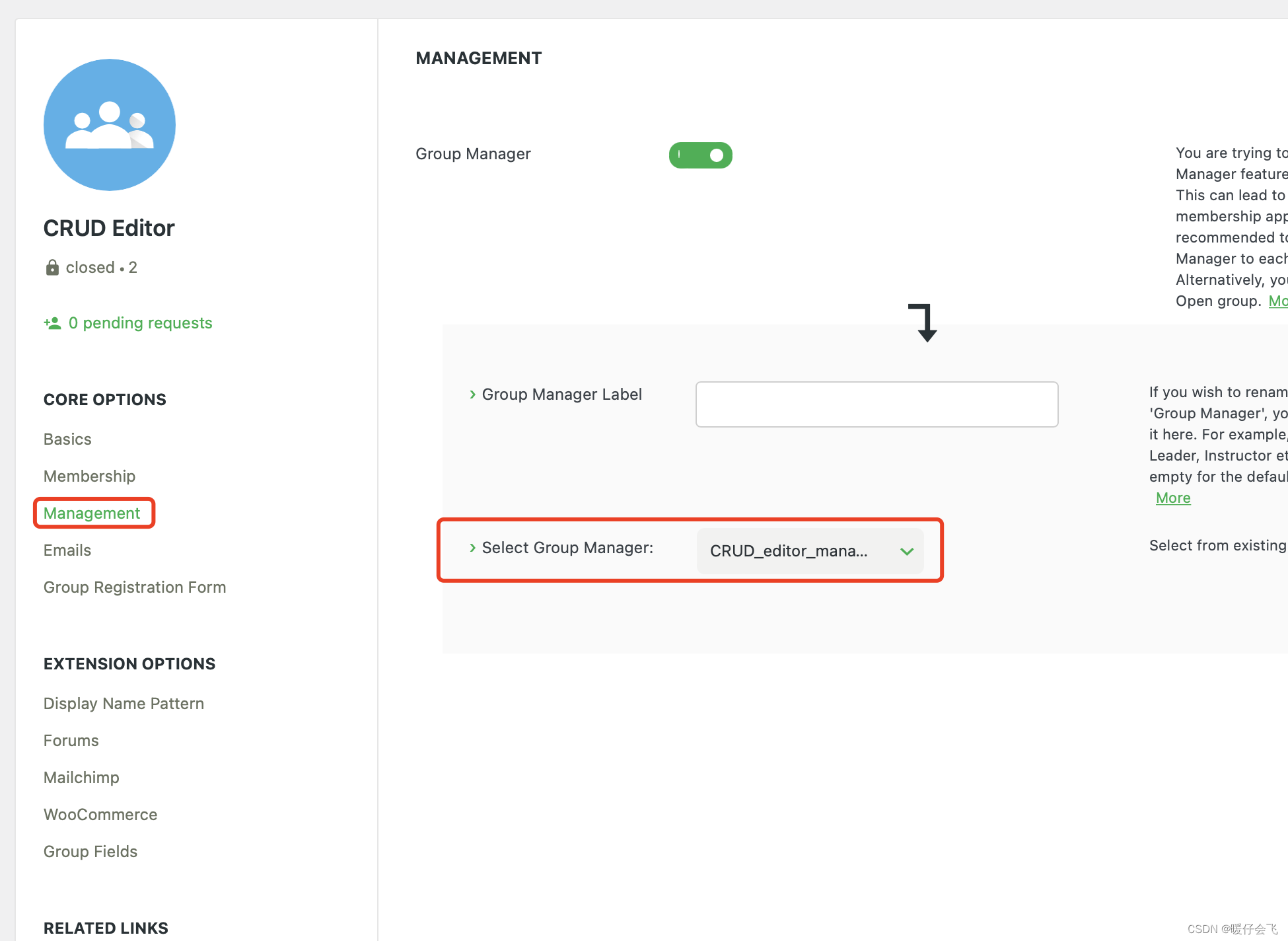This screenshot has width=1288, height=941.
Task: Open Display Name Pattern extension
Action: pyautogui.click(x=124, y=704)
